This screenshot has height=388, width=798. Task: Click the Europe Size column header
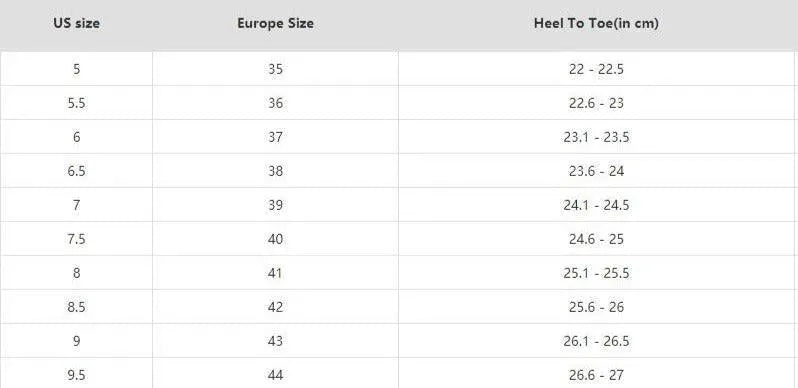pos(275,23)
